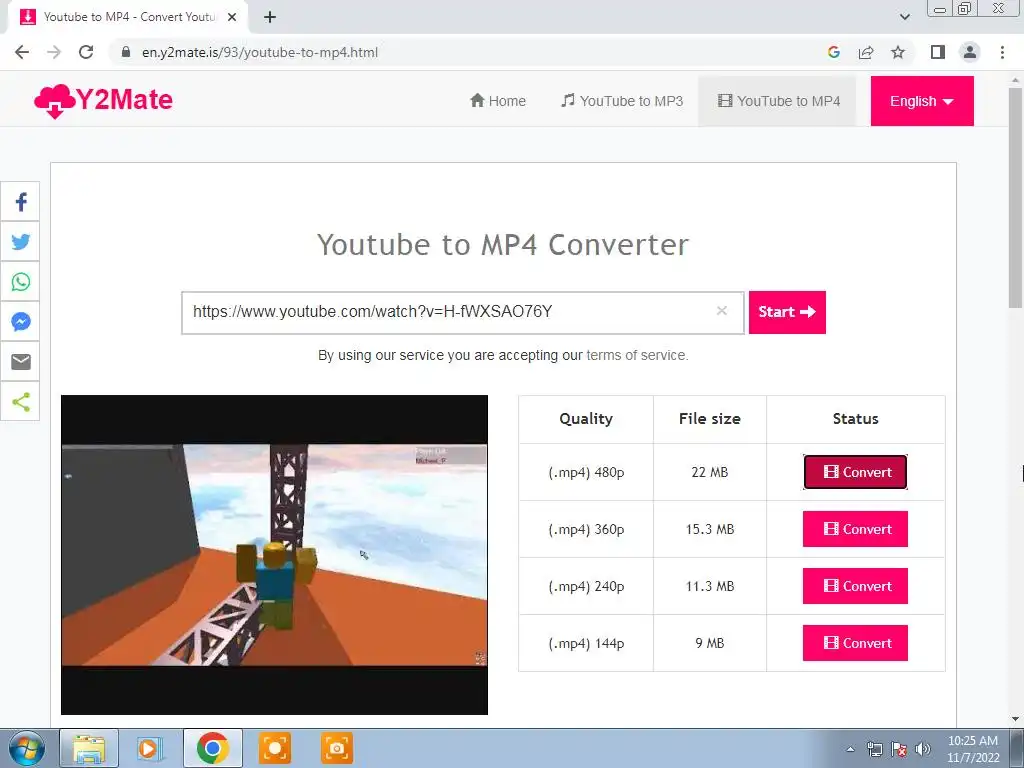The height and width of the screenshot is (768, 1024).
Task: Click the "(.mp4) 144p" quality cell
Action: pos(586,643)
